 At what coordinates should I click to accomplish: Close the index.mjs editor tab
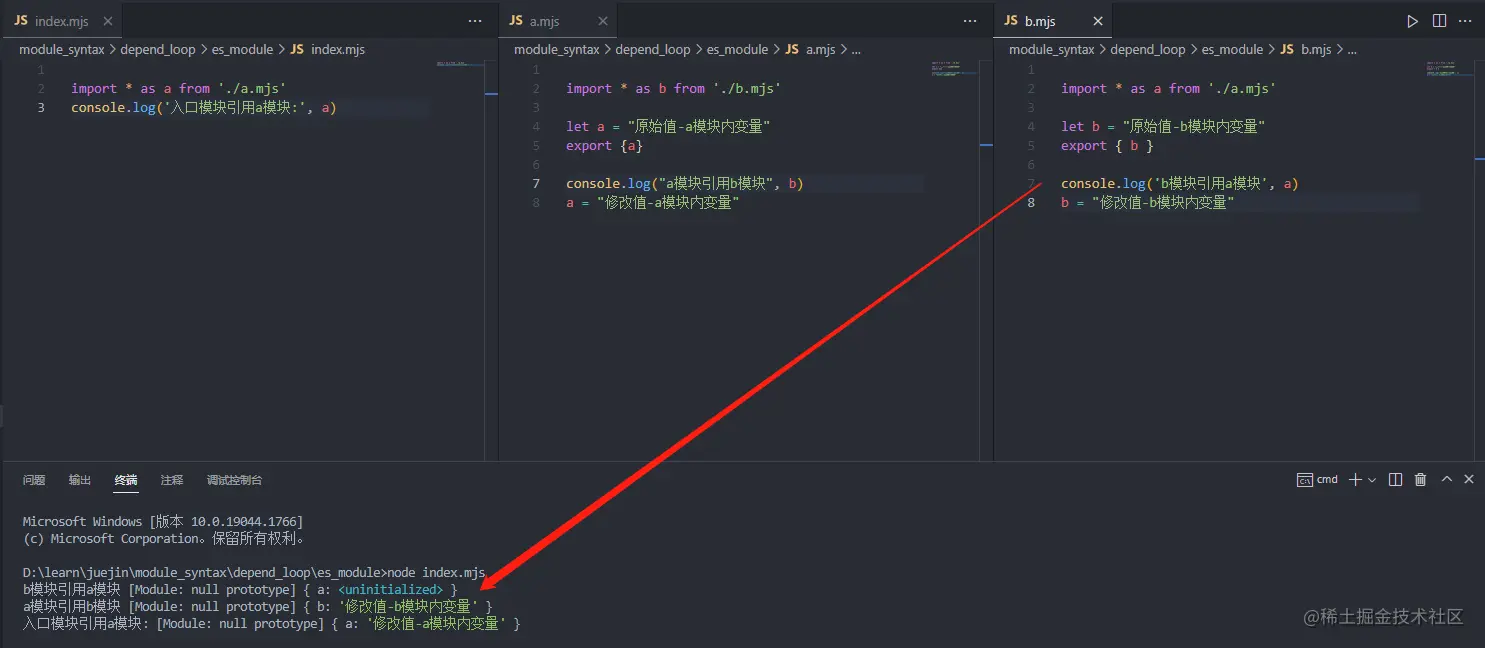pos(108,21)
